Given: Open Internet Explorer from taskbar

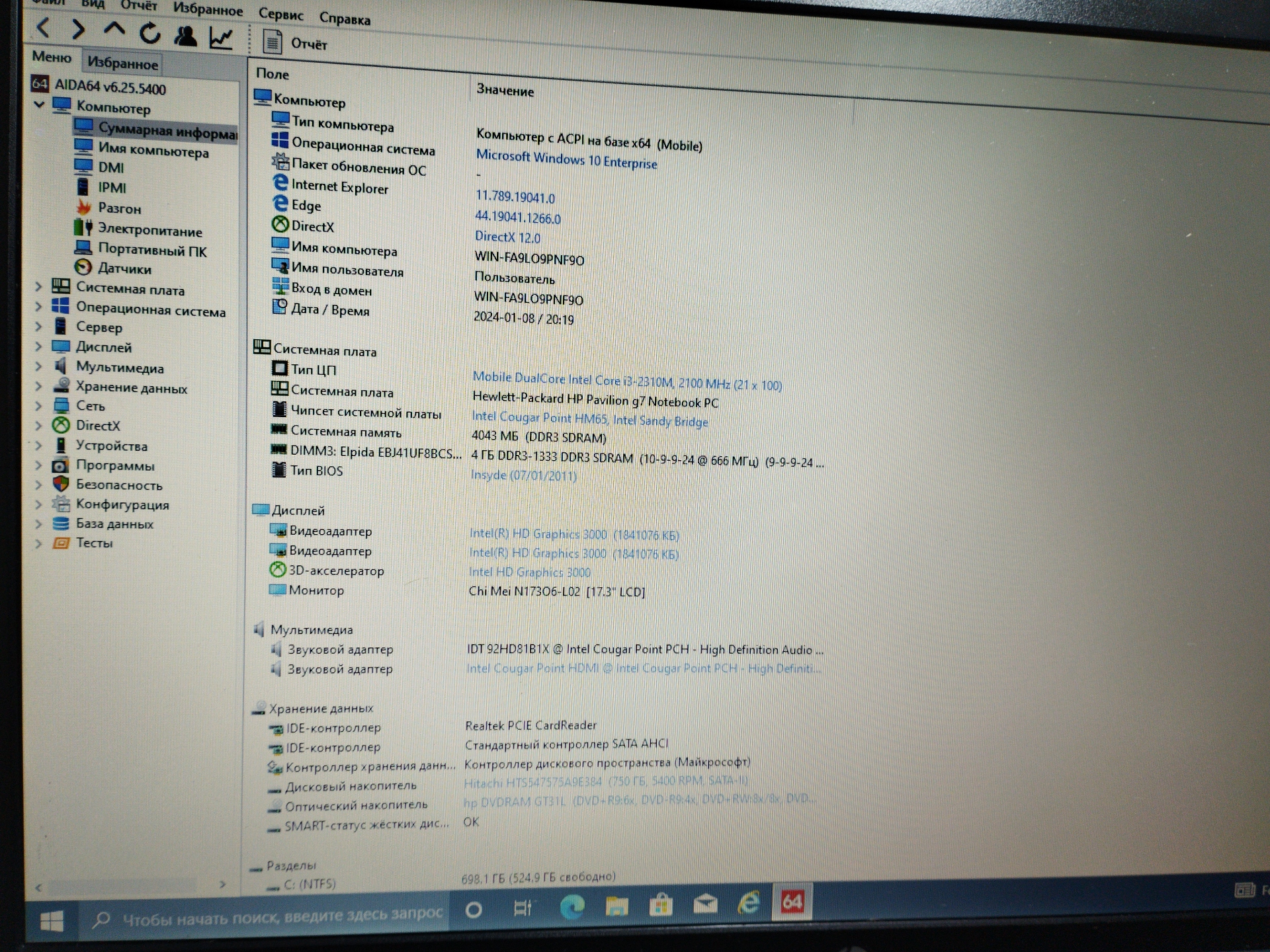Looking at the screenshot, I should tap(749, 902).
